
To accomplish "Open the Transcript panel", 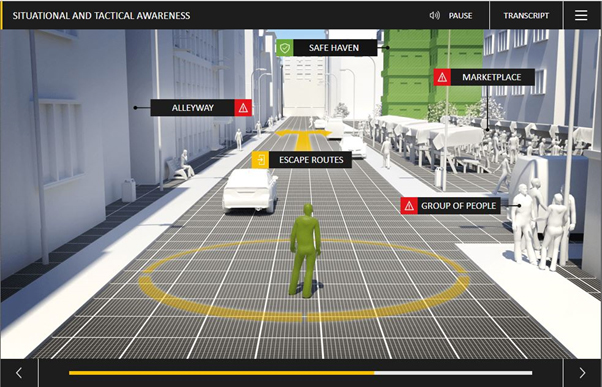I will 526,15.
